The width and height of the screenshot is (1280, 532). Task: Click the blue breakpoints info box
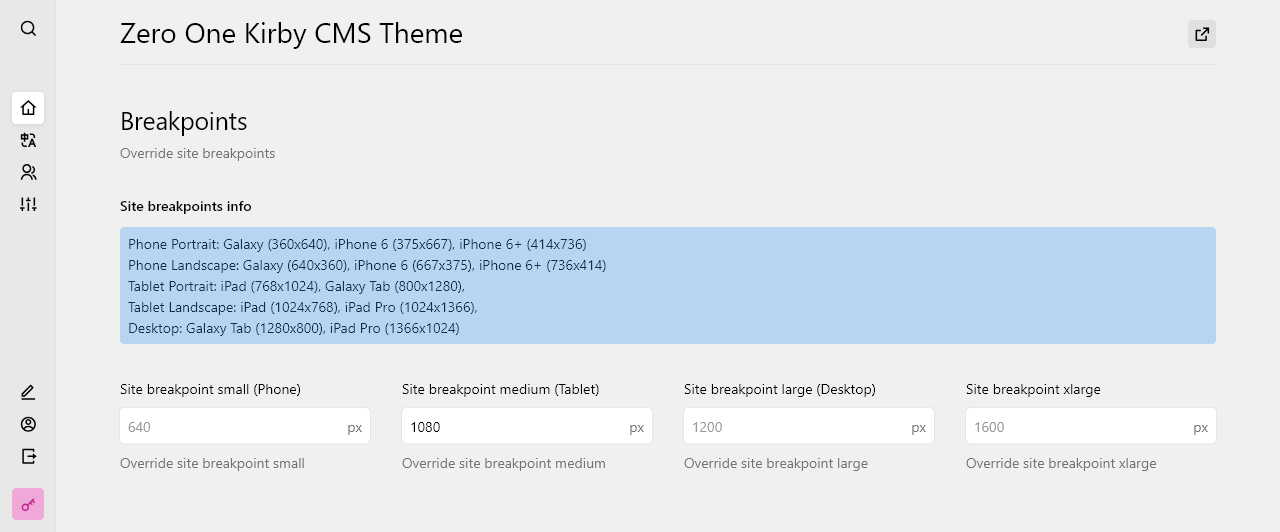(x=667, y=286)
